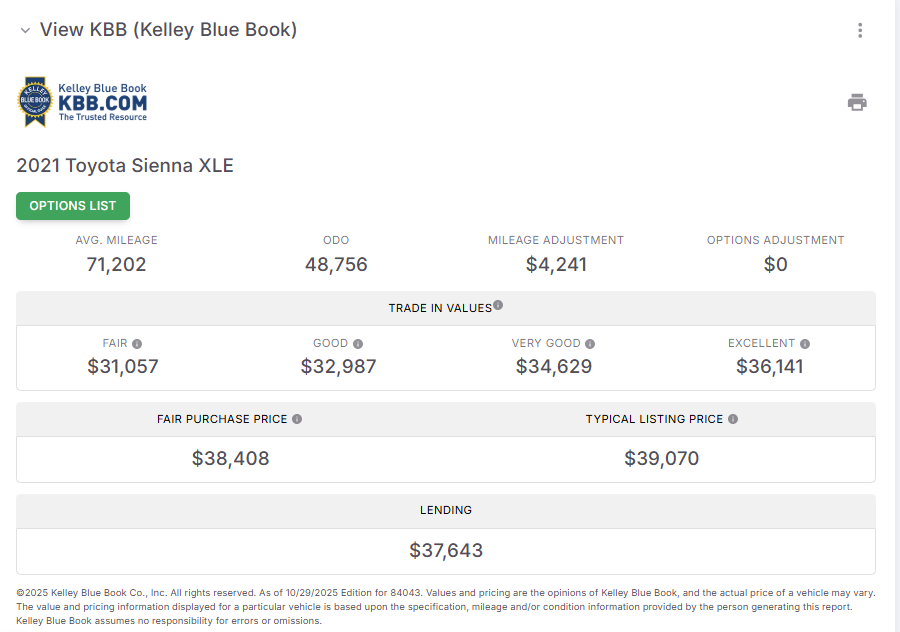This screenshot has width=900, height=632.
Task: Click the 48,756 ODO reading
Action: tap(336, 265)
